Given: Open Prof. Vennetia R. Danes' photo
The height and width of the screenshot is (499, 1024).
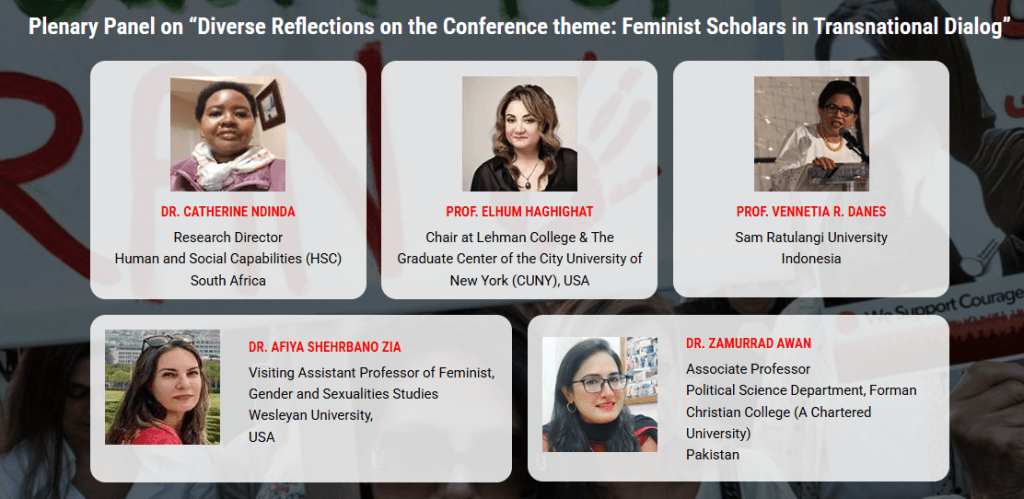Looking at the screenshot, I should point(811,134).
